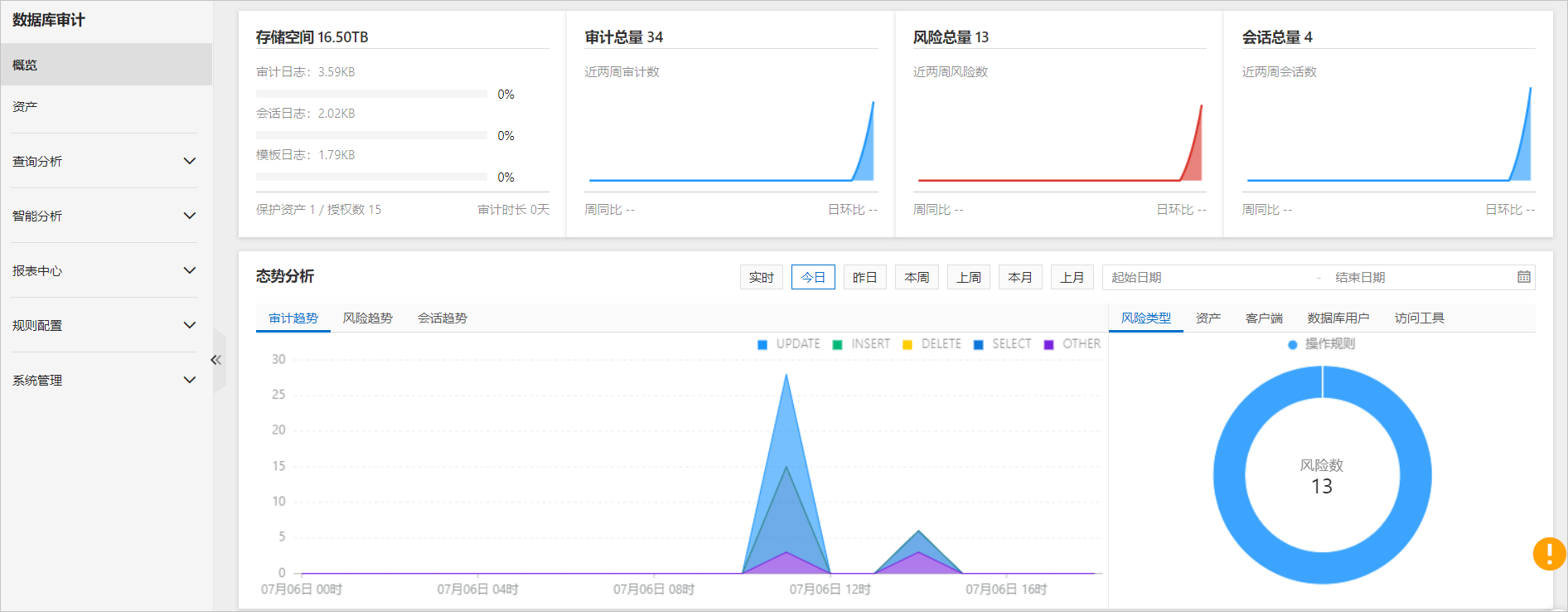This screenshot has width=1568, height=612.
Task: Open the orange exclamation alert icon
Action: point(1549,554)
